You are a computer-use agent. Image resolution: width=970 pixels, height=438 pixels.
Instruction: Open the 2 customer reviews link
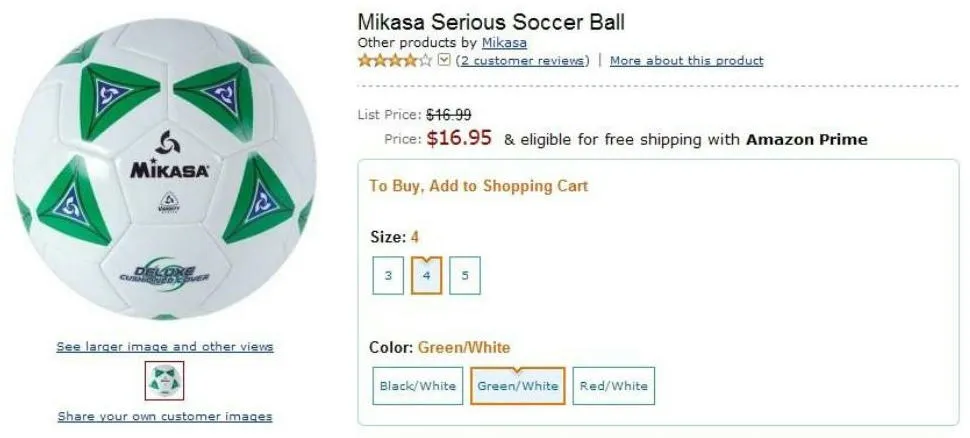click(522, 61)
